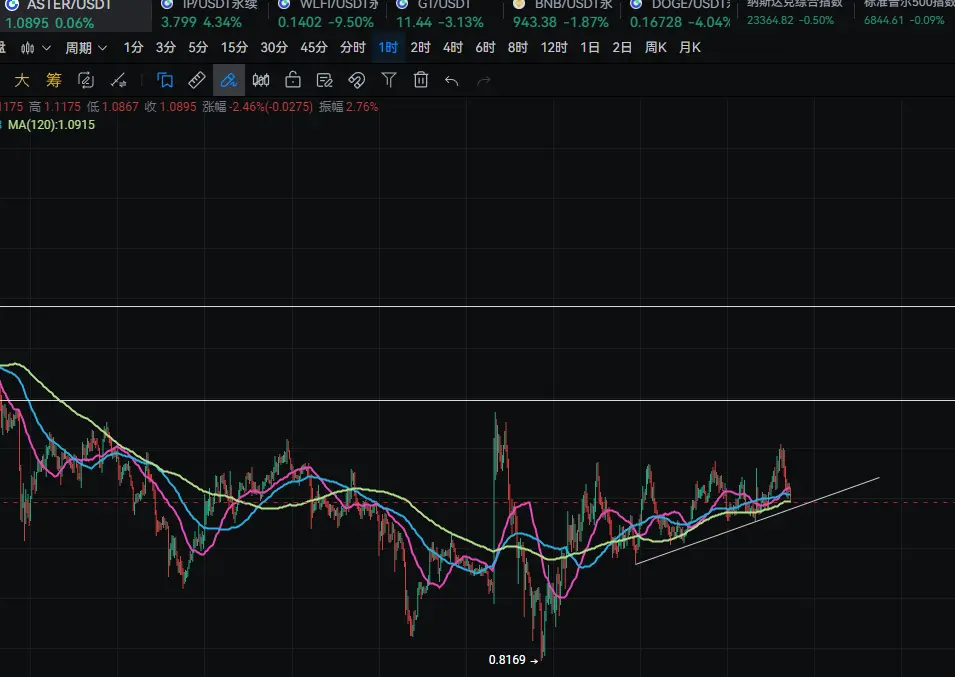This screenshot has height=677, width=955.
Task: Toggle the drawing pen tool
Action: [229, 80]
